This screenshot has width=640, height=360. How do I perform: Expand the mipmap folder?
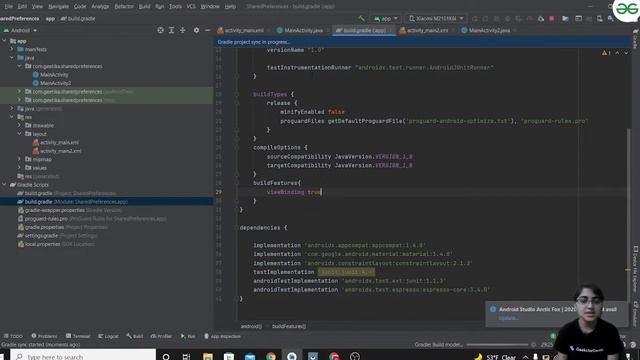(x=19, y=159)
